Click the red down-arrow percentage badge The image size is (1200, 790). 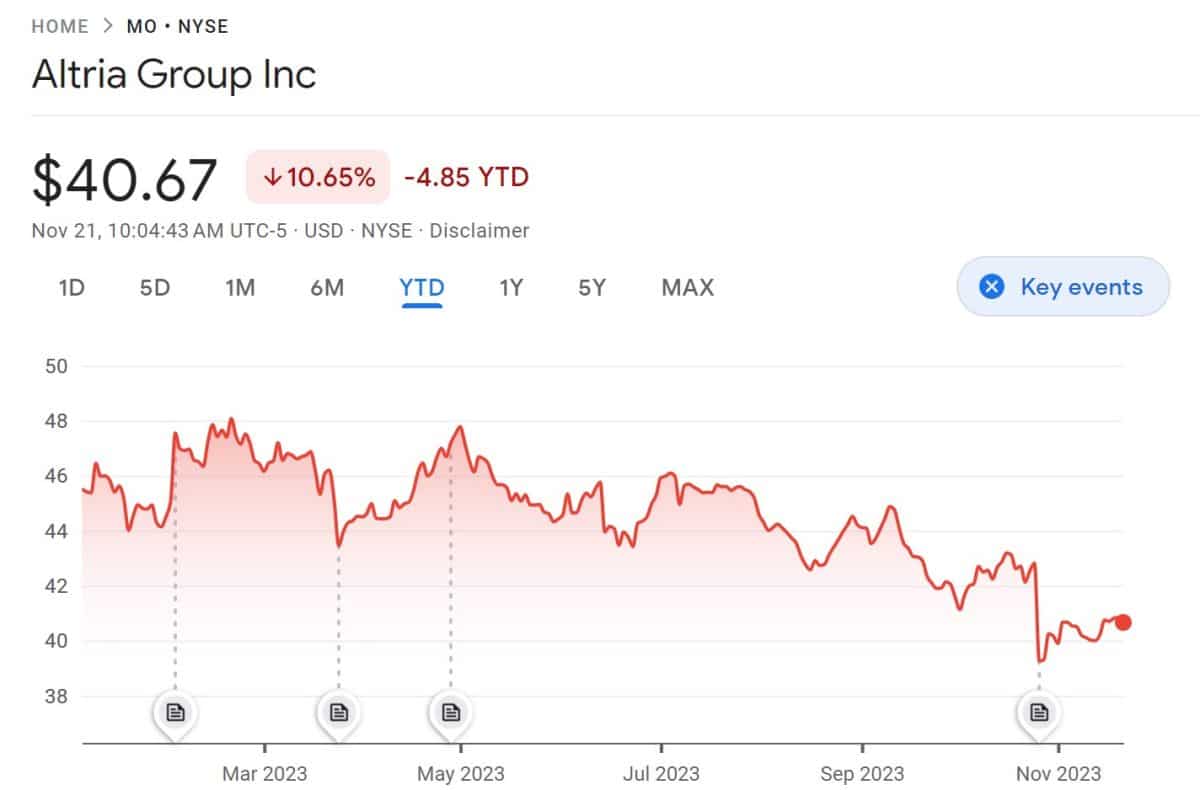coord(319,178)
